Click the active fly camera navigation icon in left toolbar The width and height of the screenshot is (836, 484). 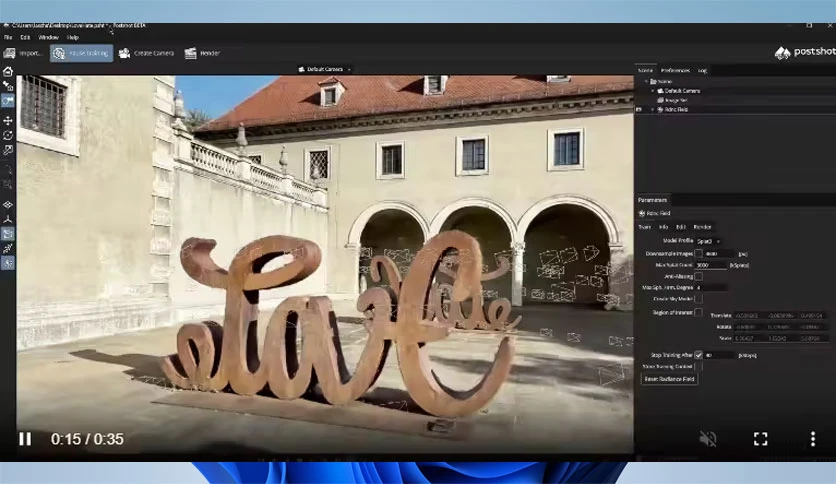pyautogui.click(x=7, y=101)
